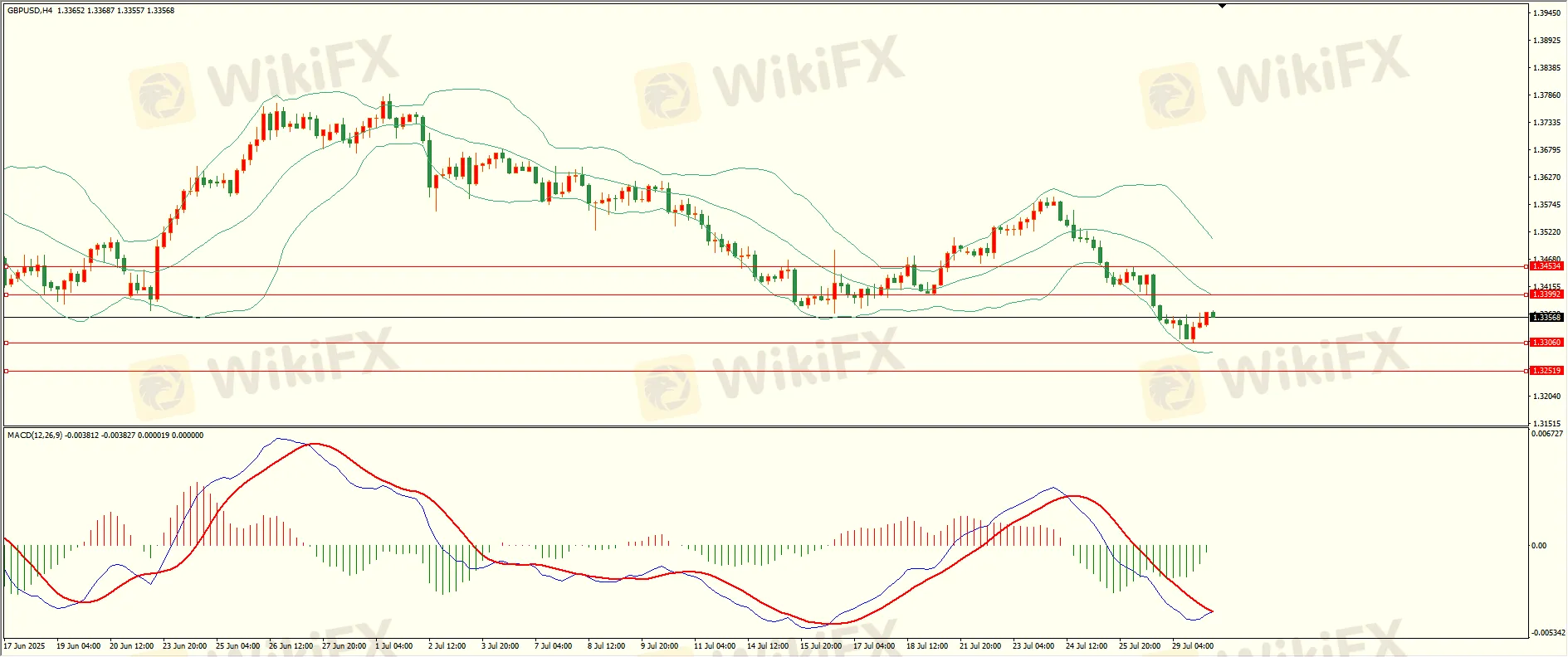Screen dimensions: 1568x657
Task: Click the 3 Jul 20:00 time label
Action: click(x=500, y=646)
